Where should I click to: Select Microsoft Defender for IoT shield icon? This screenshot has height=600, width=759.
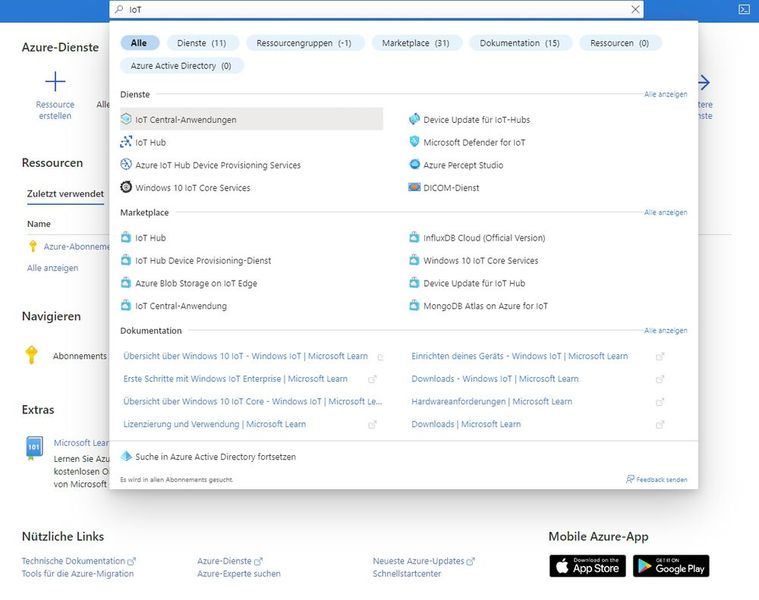[x=414, y=142]
